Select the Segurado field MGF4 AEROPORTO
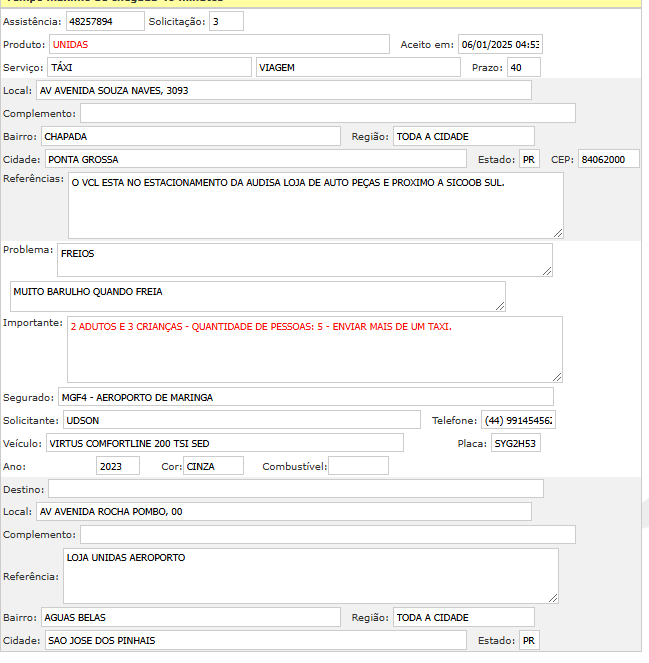This screenshot has height=663, width=649. pos(306,397)
